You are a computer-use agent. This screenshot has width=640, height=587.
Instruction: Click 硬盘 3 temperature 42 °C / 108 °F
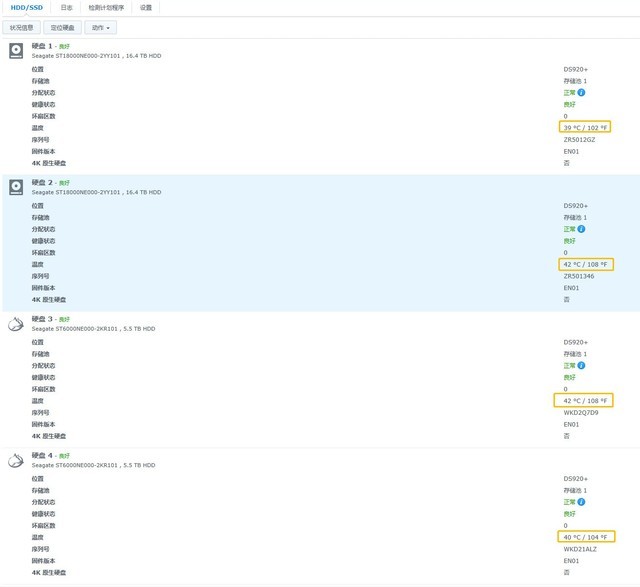585,401
